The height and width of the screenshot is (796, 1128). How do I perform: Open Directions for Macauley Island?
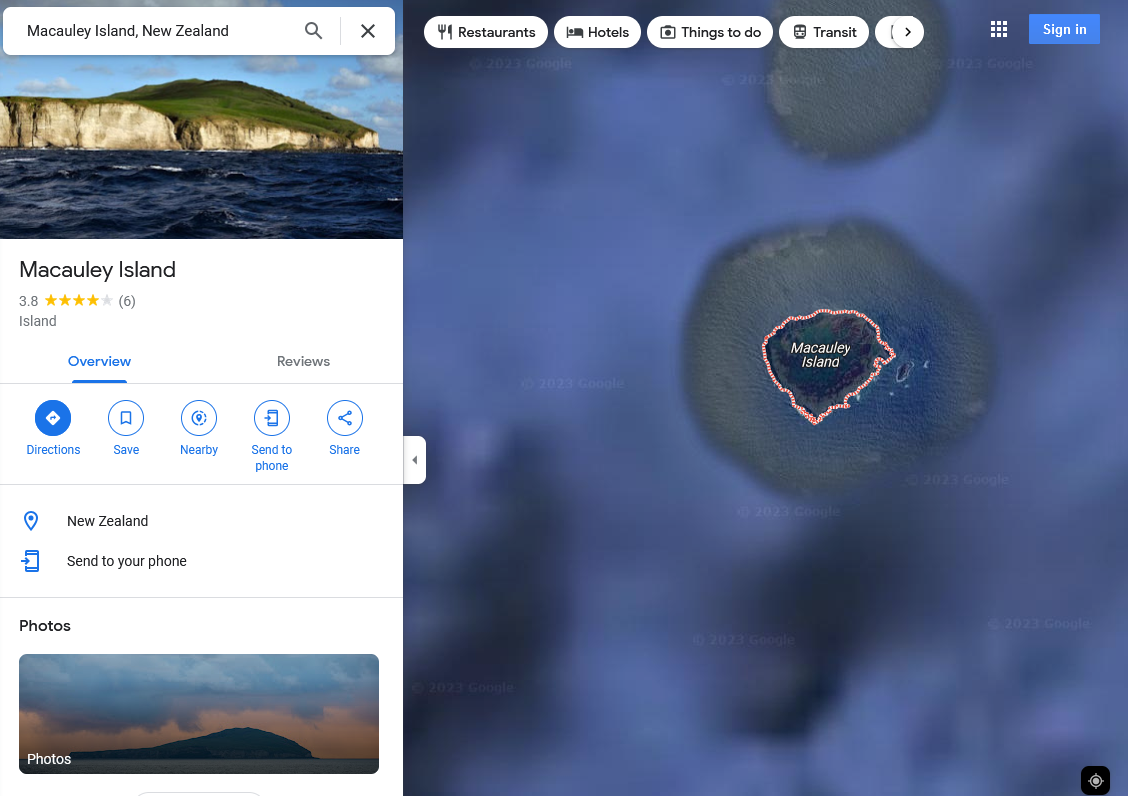coord(53,429)
